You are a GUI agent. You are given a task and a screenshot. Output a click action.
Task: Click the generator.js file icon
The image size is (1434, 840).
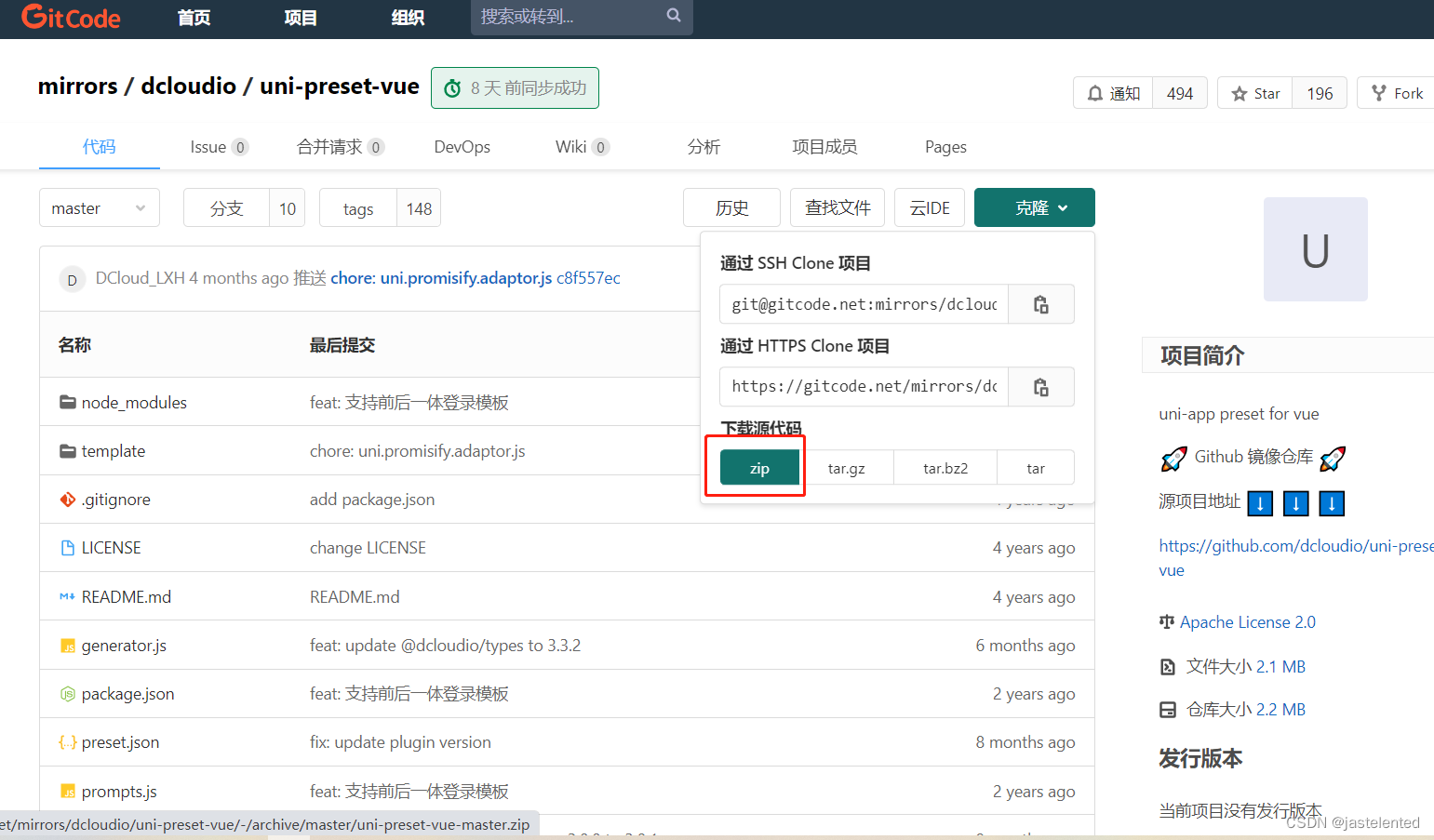pyautogui.click(x=68, y=646)
